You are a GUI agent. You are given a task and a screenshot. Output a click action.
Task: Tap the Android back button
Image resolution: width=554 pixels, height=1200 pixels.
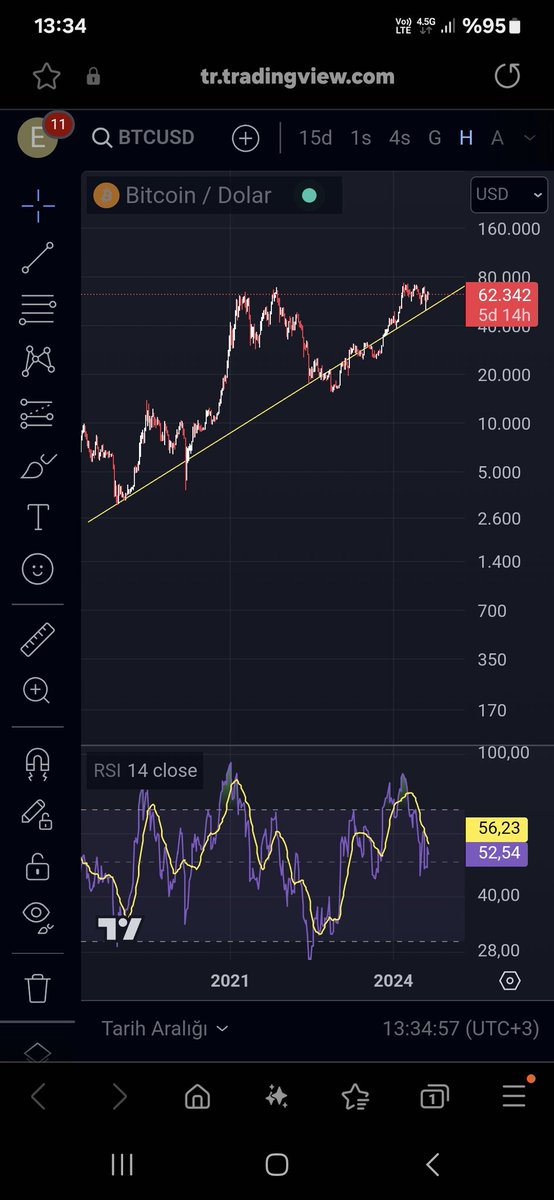[x=432, y=1164]
